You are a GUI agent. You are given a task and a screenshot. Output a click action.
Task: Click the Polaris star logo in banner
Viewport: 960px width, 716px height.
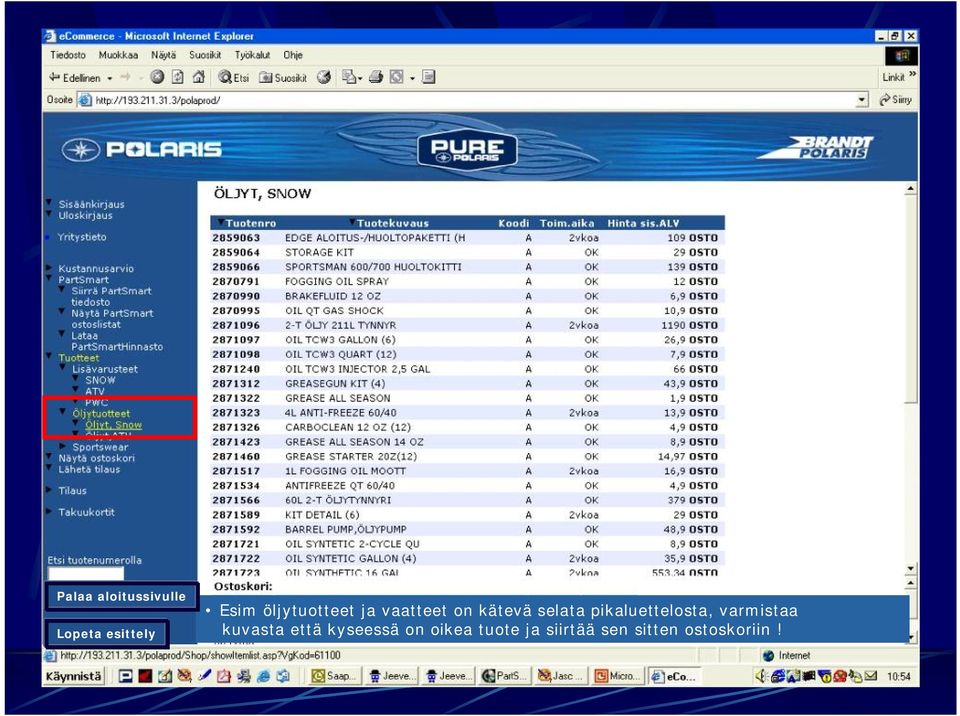coord(80,149)
